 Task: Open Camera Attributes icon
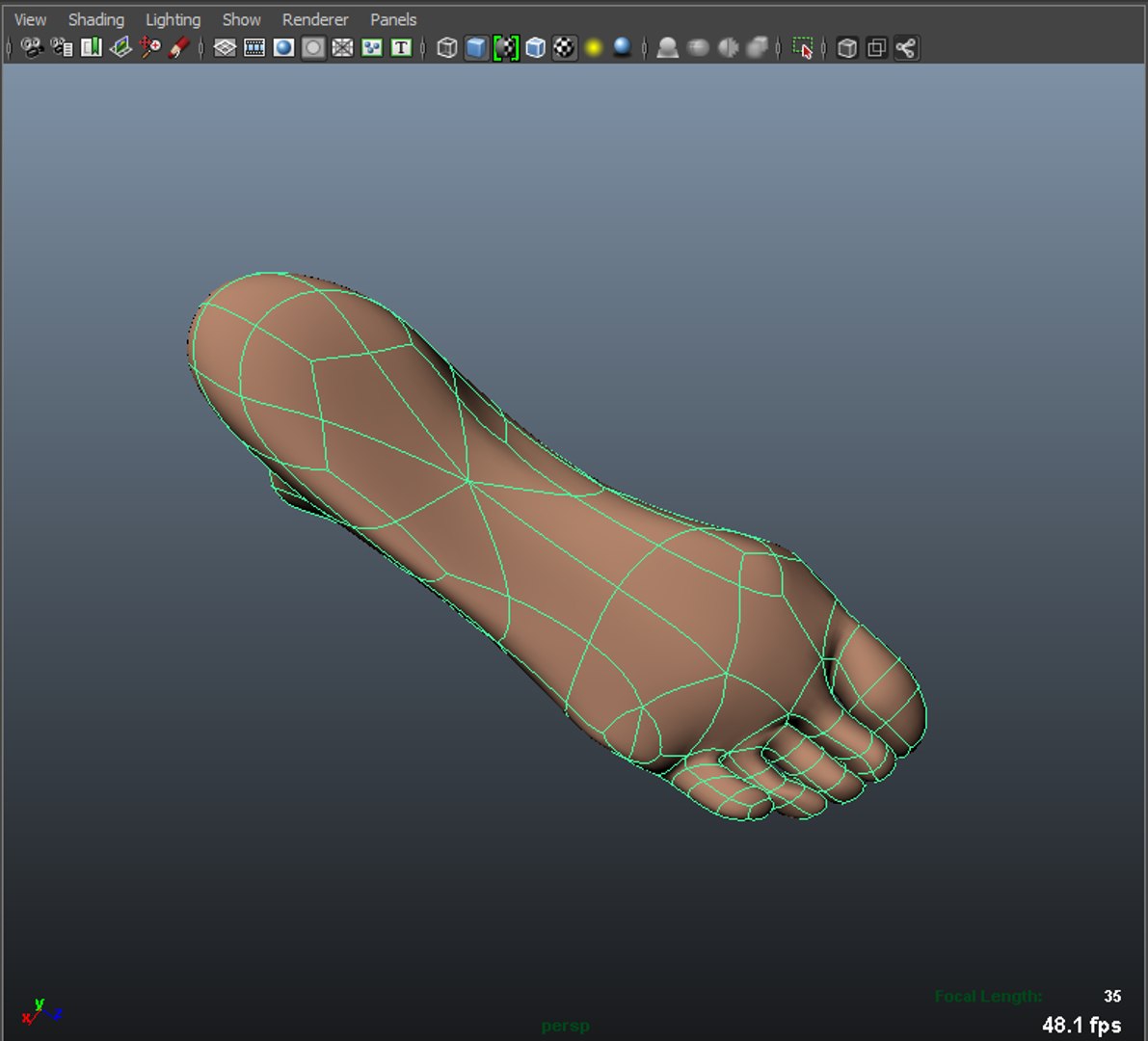[62, 48]
